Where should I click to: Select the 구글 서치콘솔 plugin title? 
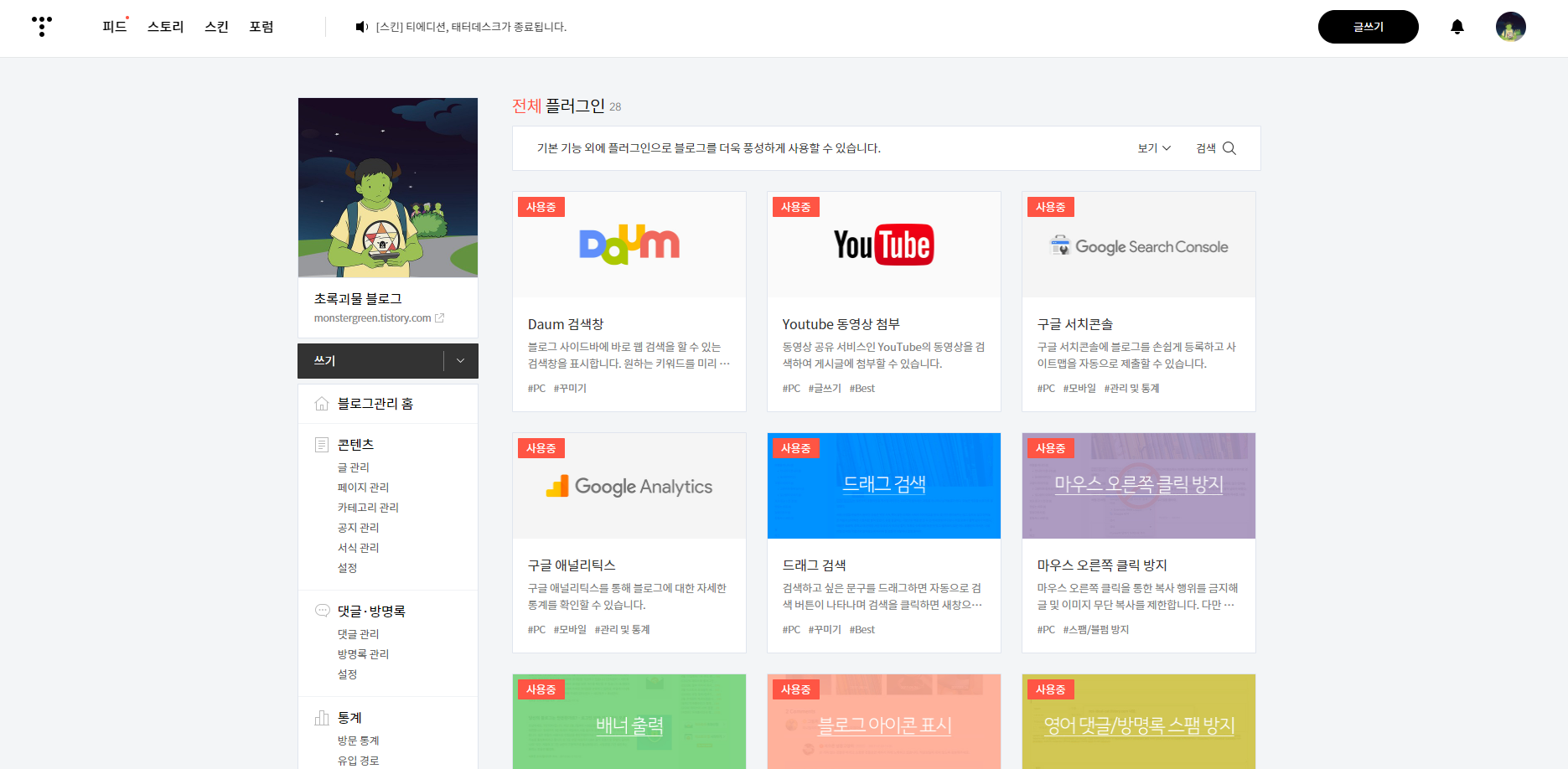[1075, 324]
